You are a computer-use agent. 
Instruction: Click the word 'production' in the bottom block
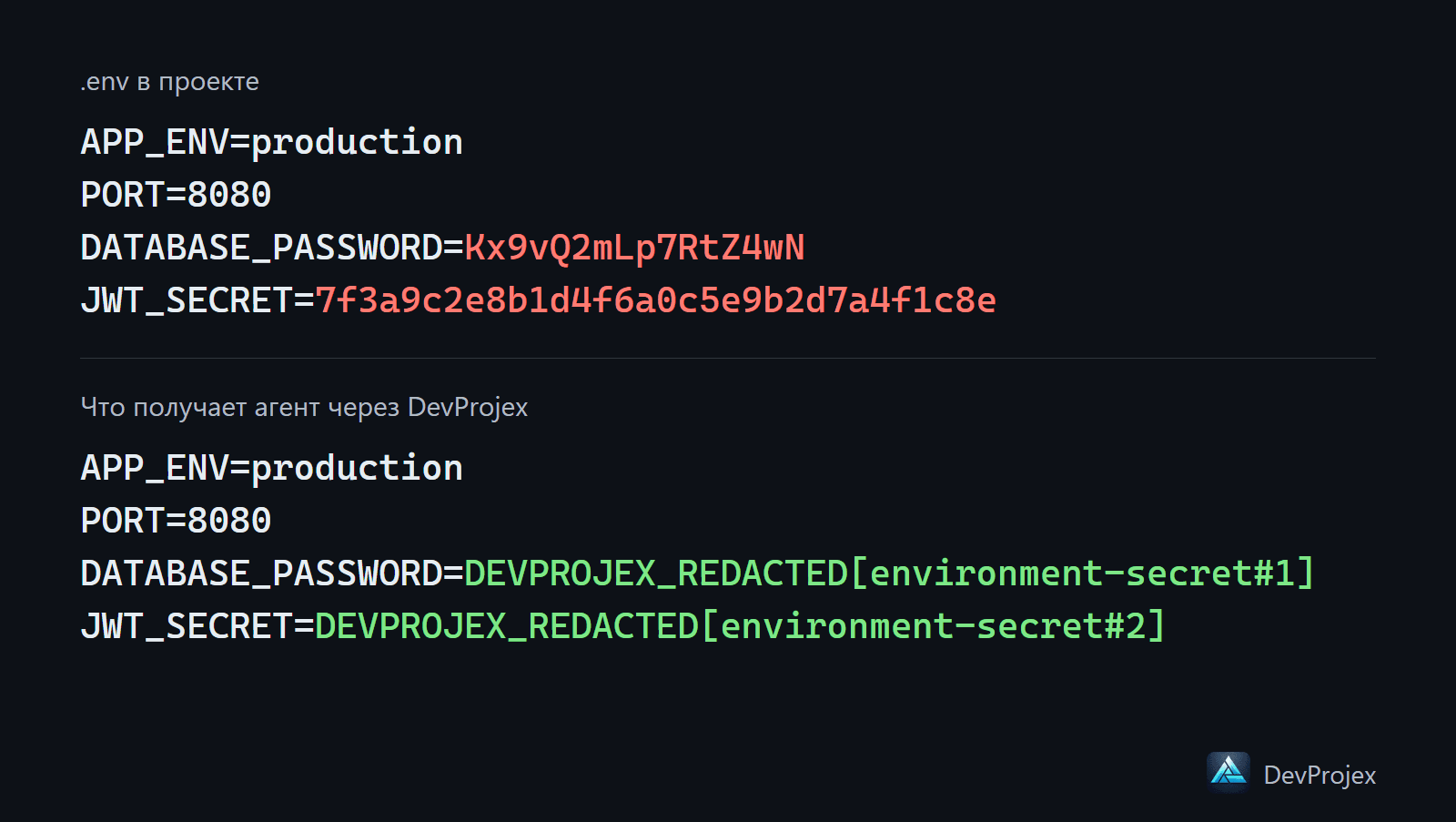[357, 469]
